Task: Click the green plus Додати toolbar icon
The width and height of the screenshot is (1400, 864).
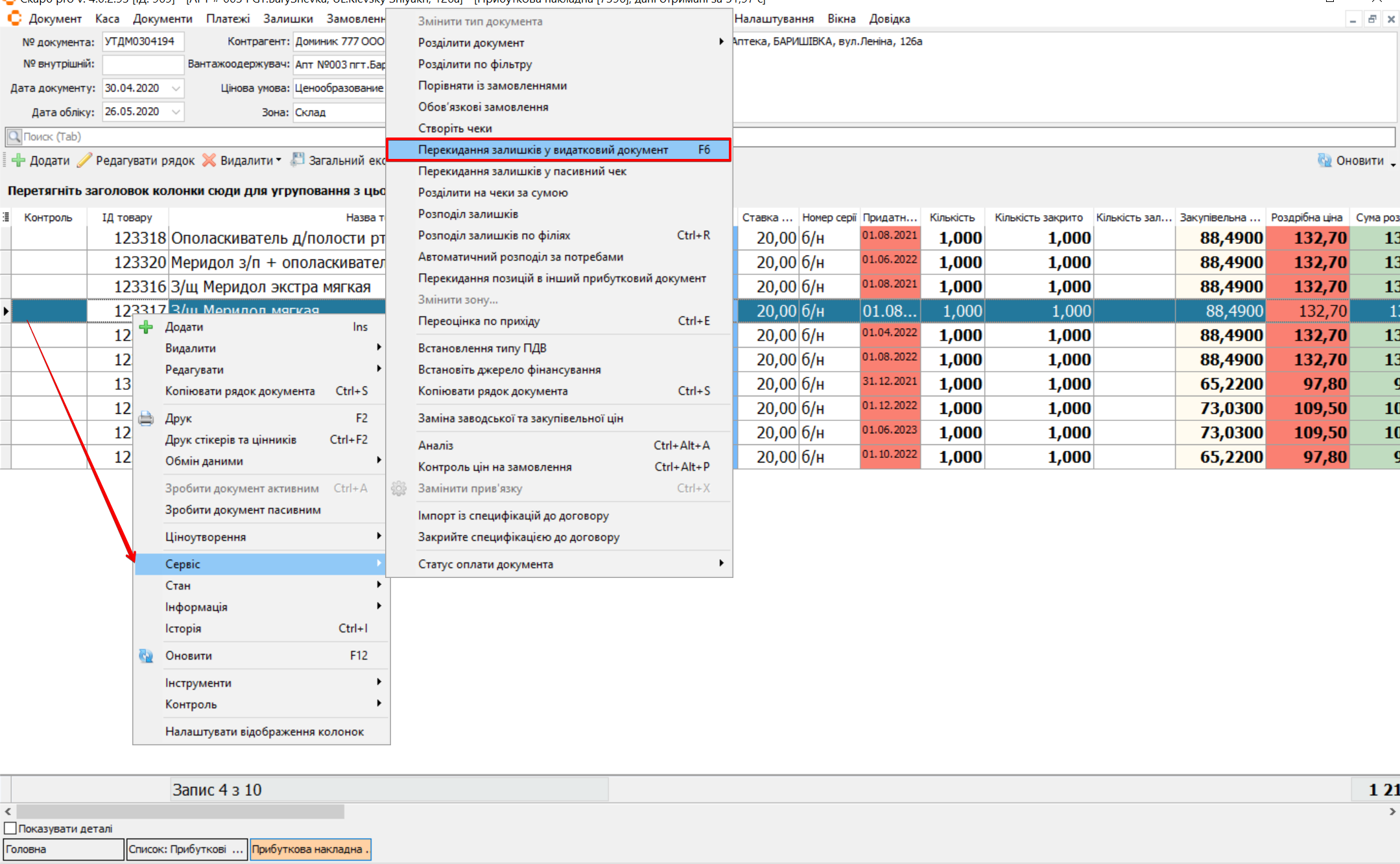Action: click(x=19, y=160)
